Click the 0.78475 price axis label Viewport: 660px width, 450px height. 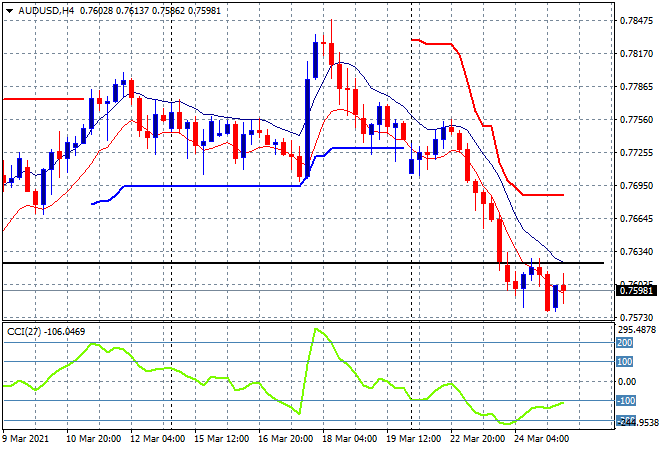[636, 21]
